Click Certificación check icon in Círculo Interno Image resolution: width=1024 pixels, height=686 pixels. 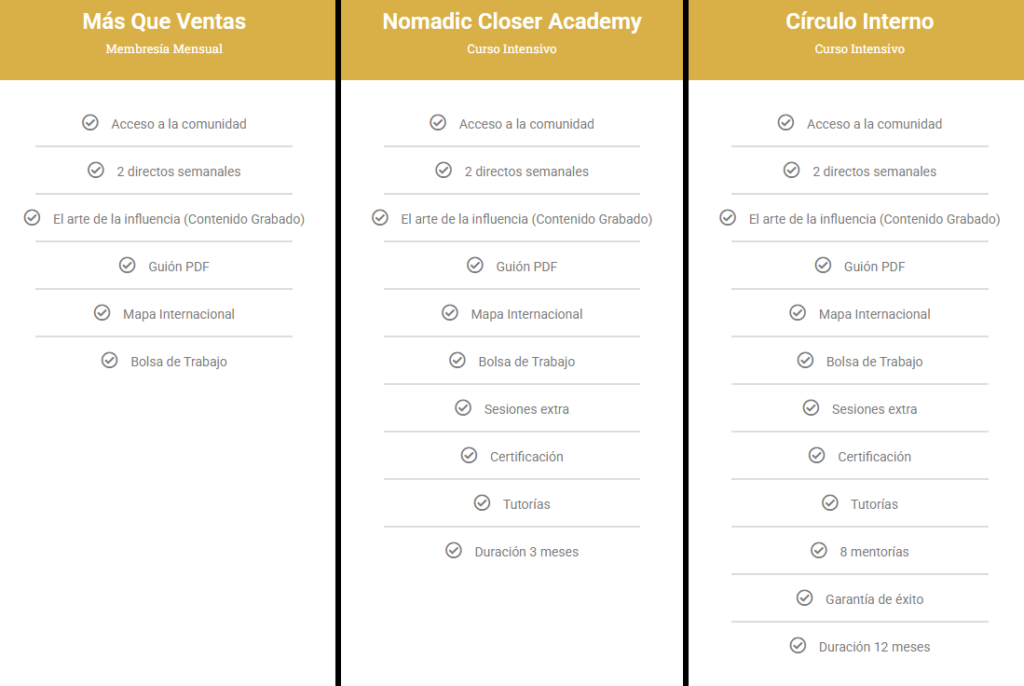[816, 455]
